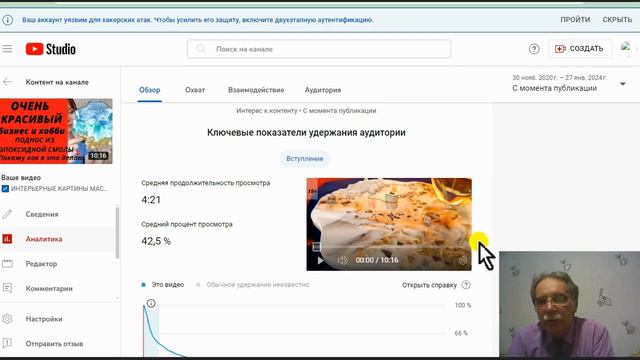Click Обычное удержание неизвестно legend item
Image resolution: width=640 pixels, height=360 pixels.
[x=253, y=284]
